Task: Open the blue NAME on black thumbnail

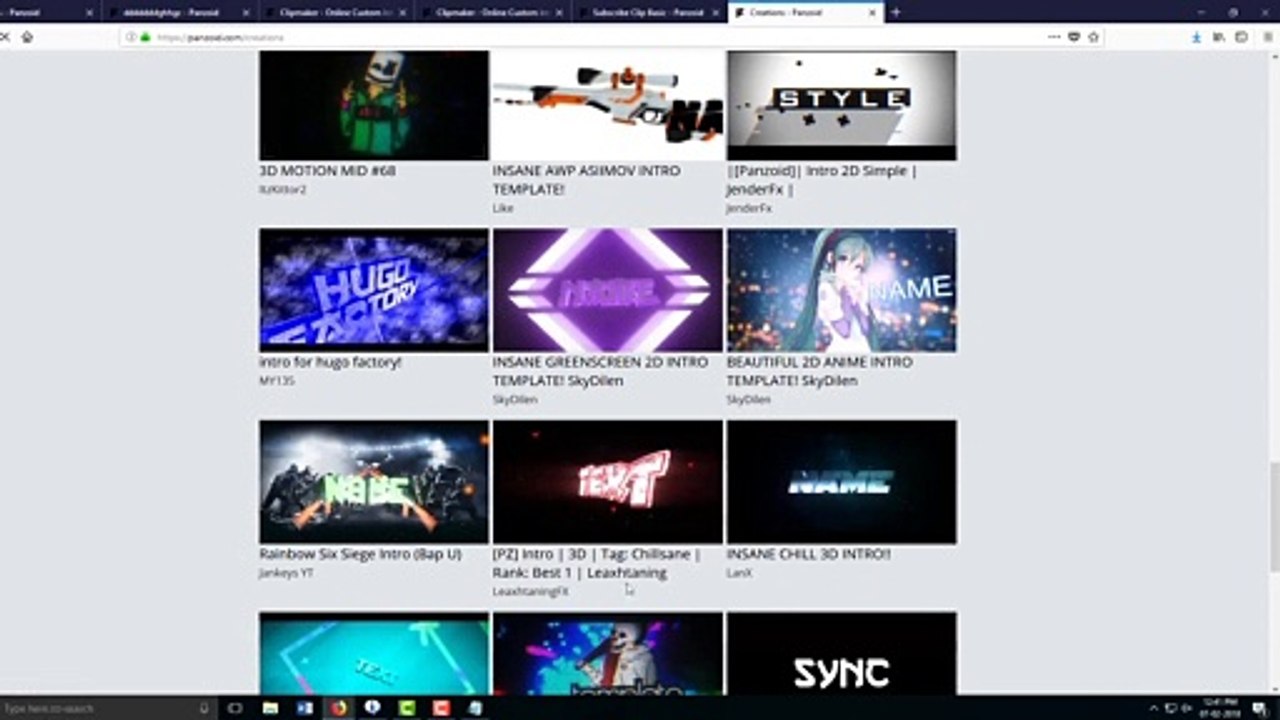Action: coord(841,482)
